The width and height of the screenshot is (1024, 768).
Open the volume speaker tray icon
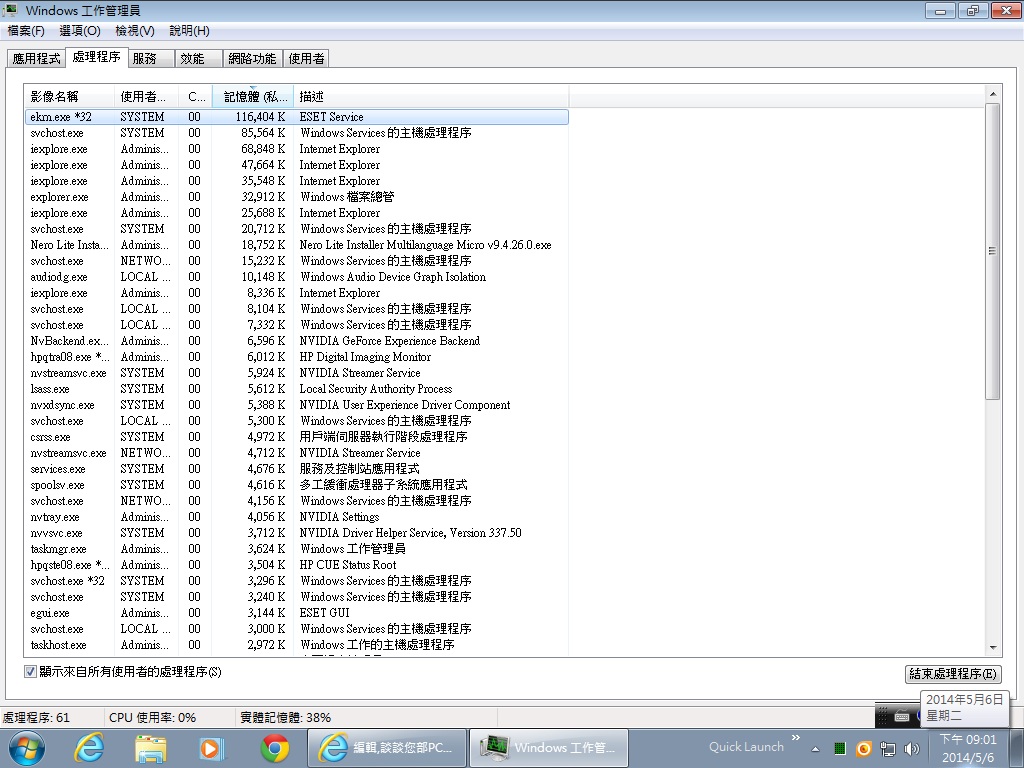(x=912, y=748)
